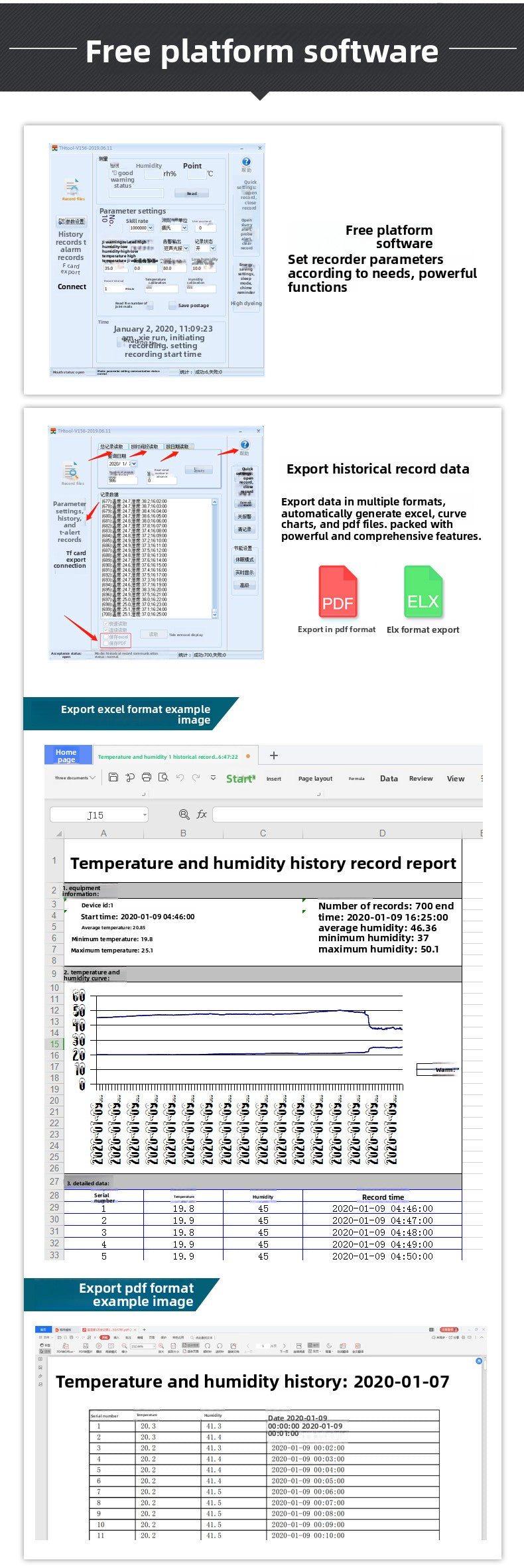The height and width of the screenshot is (1568, 524).
Task: Click the High dyeing button
Action: (246, 303)
